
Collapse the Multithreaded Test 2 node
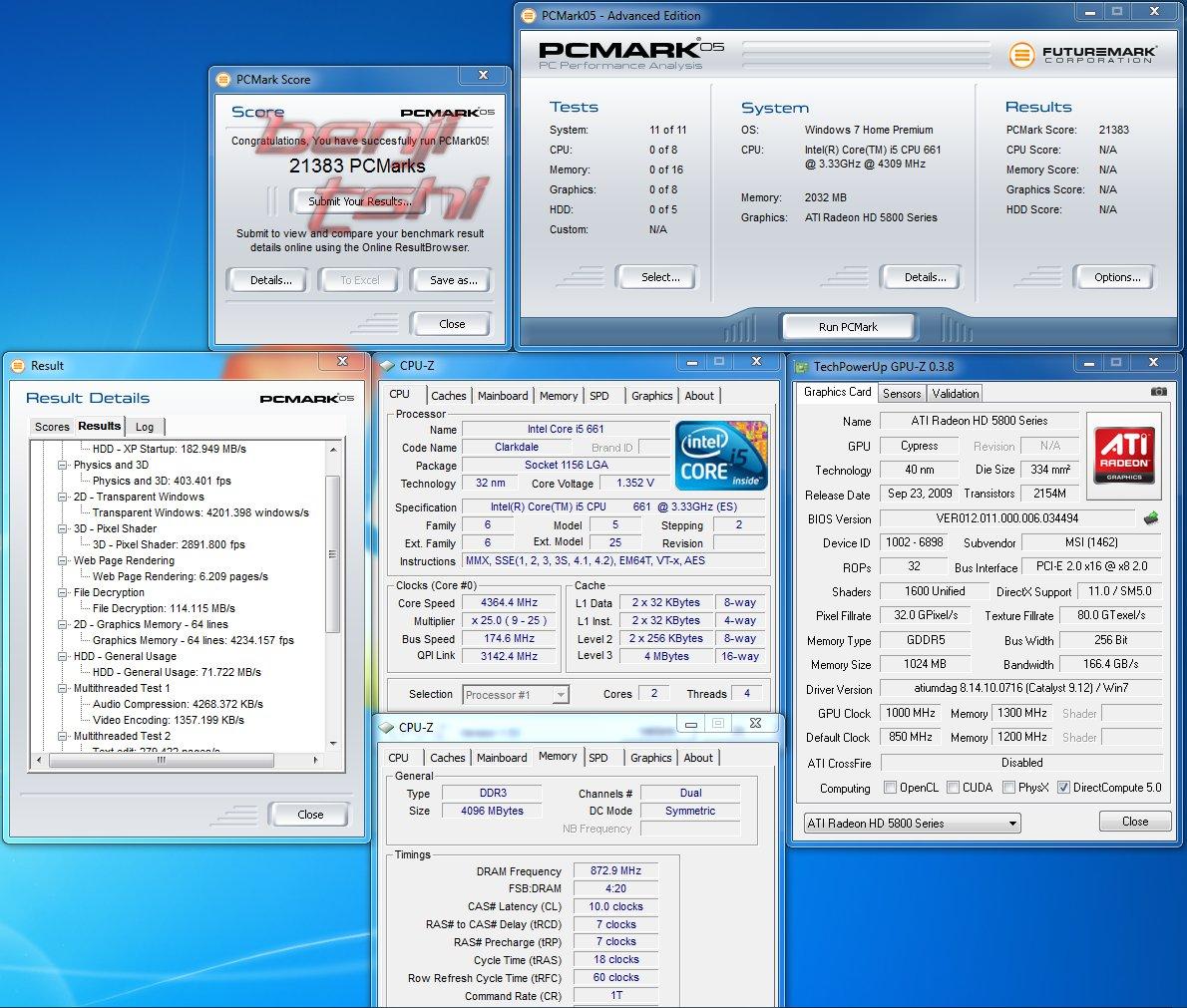[63, 736]
